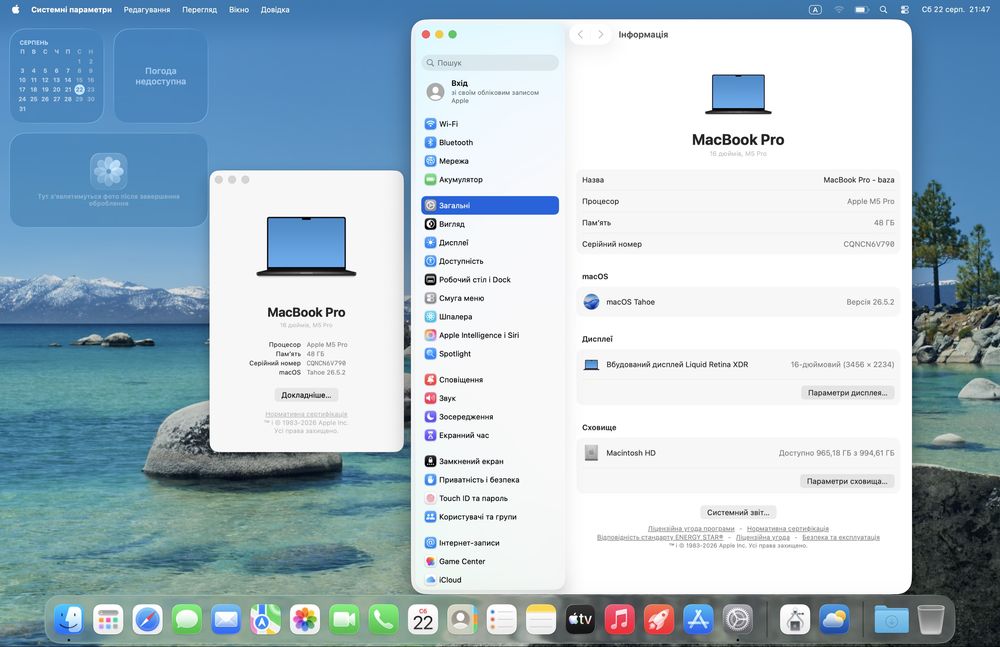
Task: Open App Store from the Dock
Action: click(x=698, y=619)
